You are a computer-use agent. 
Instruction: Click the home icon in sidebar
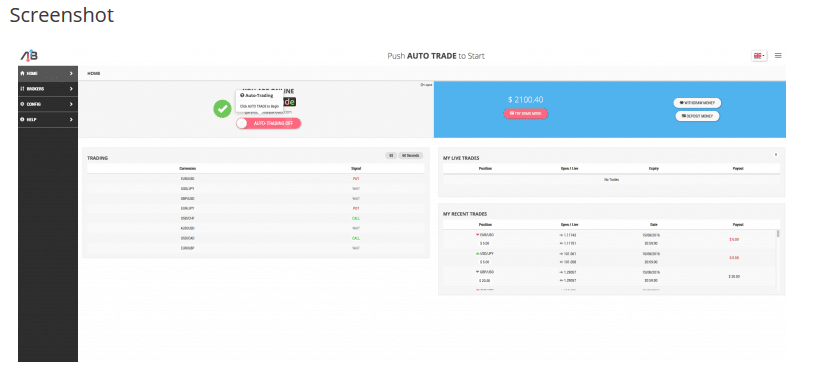click(x=22, y=74)
